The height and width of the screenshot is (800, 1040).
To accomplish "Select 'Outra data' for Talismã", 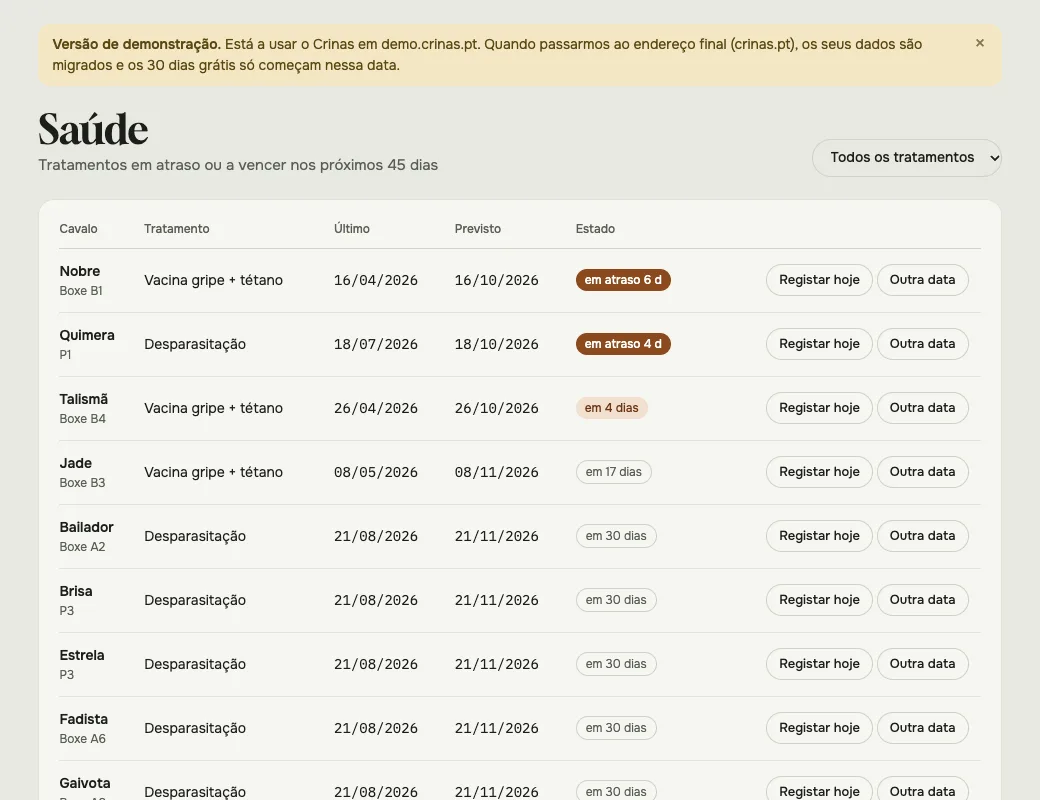I will (x=923, y=408).
